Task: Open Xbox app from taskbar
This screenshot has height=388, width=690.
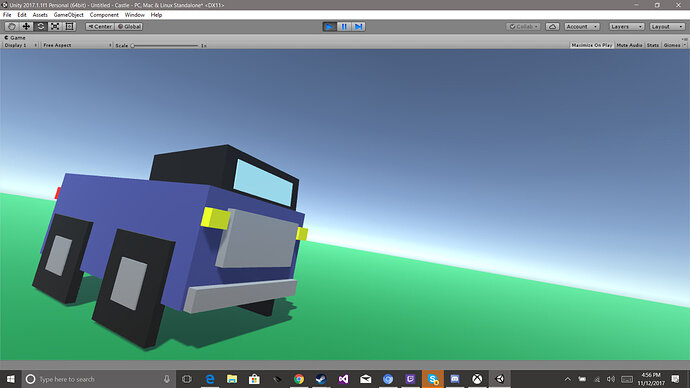Action: pyautogui.click(x=477, y=379)
